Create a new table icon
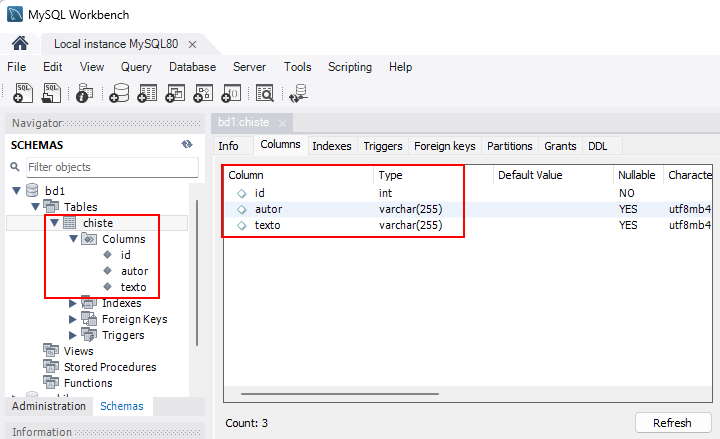The height and width of the screenshot is (439, 720). tap(147, 93)
